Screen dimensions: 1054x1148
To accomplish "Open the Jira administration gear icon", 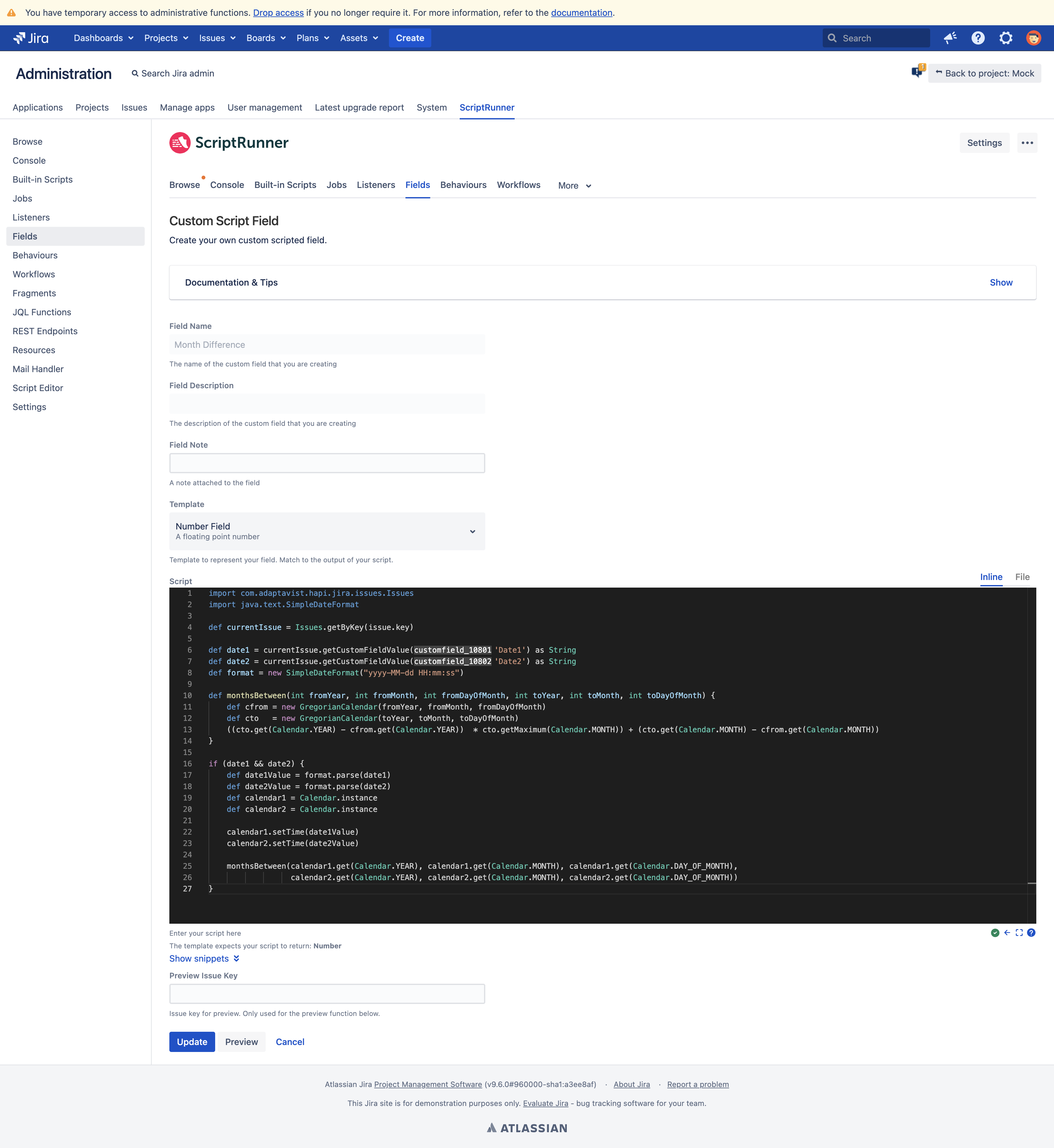I will click(x=1006, y=38).
